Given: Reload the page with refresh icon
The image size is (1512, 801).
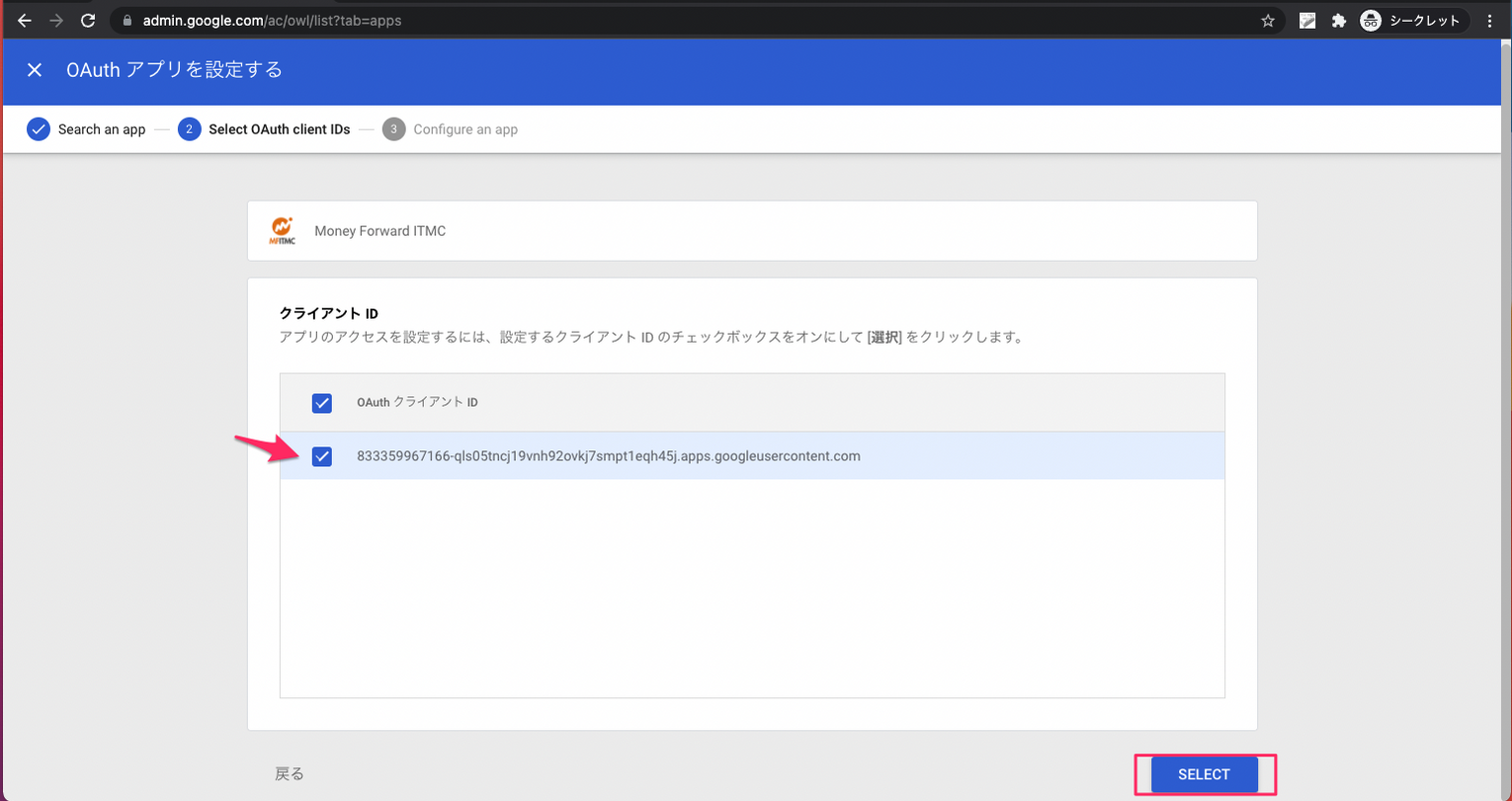Looking at the screenshot, I should (x=88, y=20).
